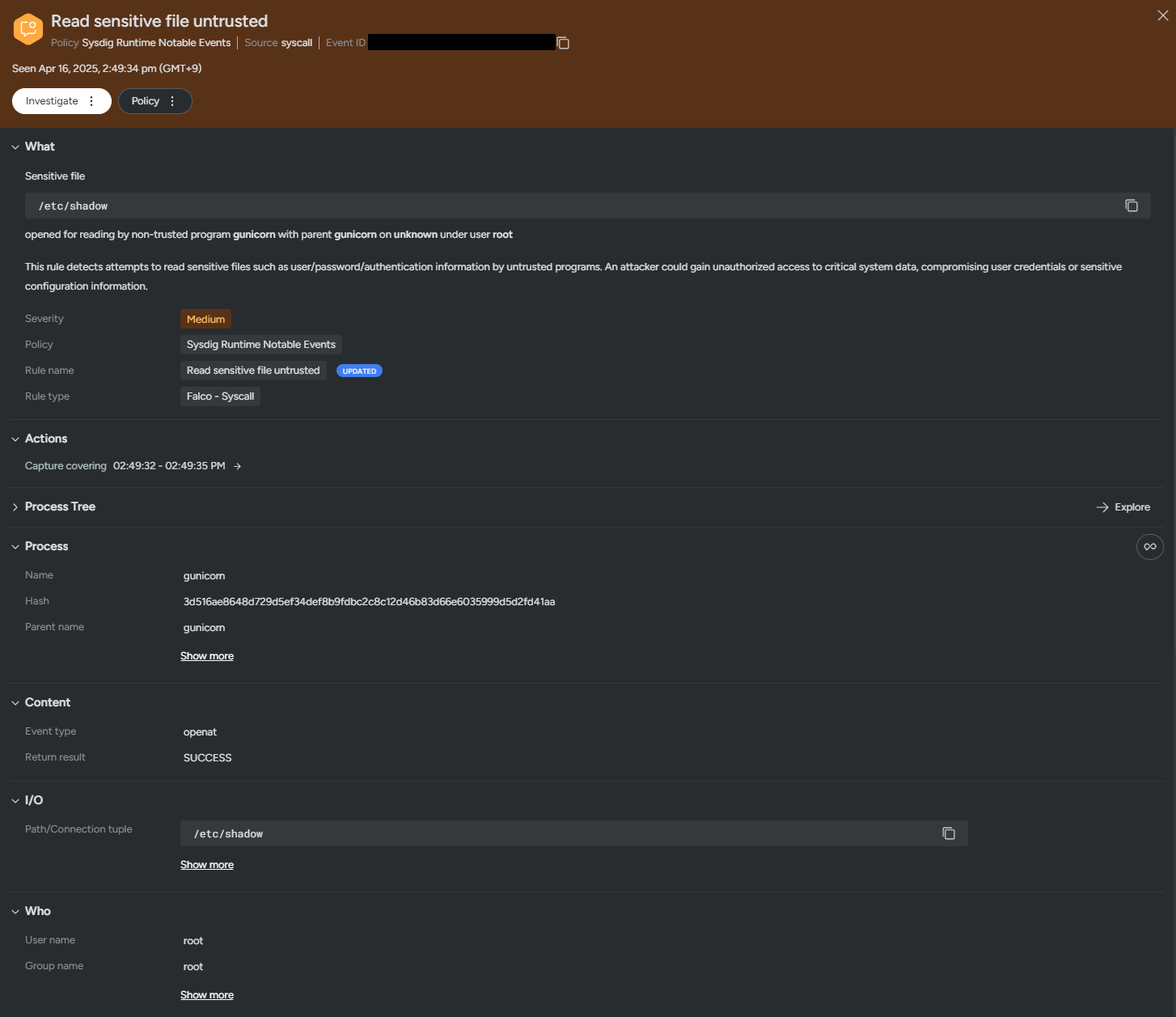Copy the sensitive file path /etc/shadow
1176x1017 pixels.
(1132, 206)
